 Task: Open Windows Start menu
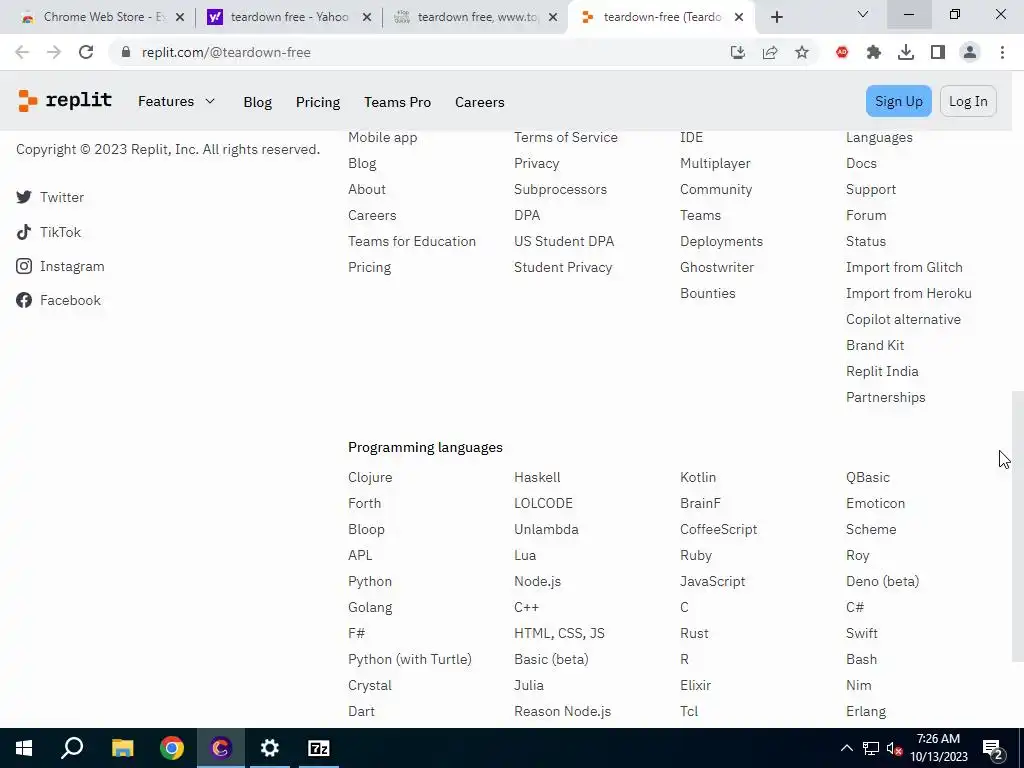[24, 748]
